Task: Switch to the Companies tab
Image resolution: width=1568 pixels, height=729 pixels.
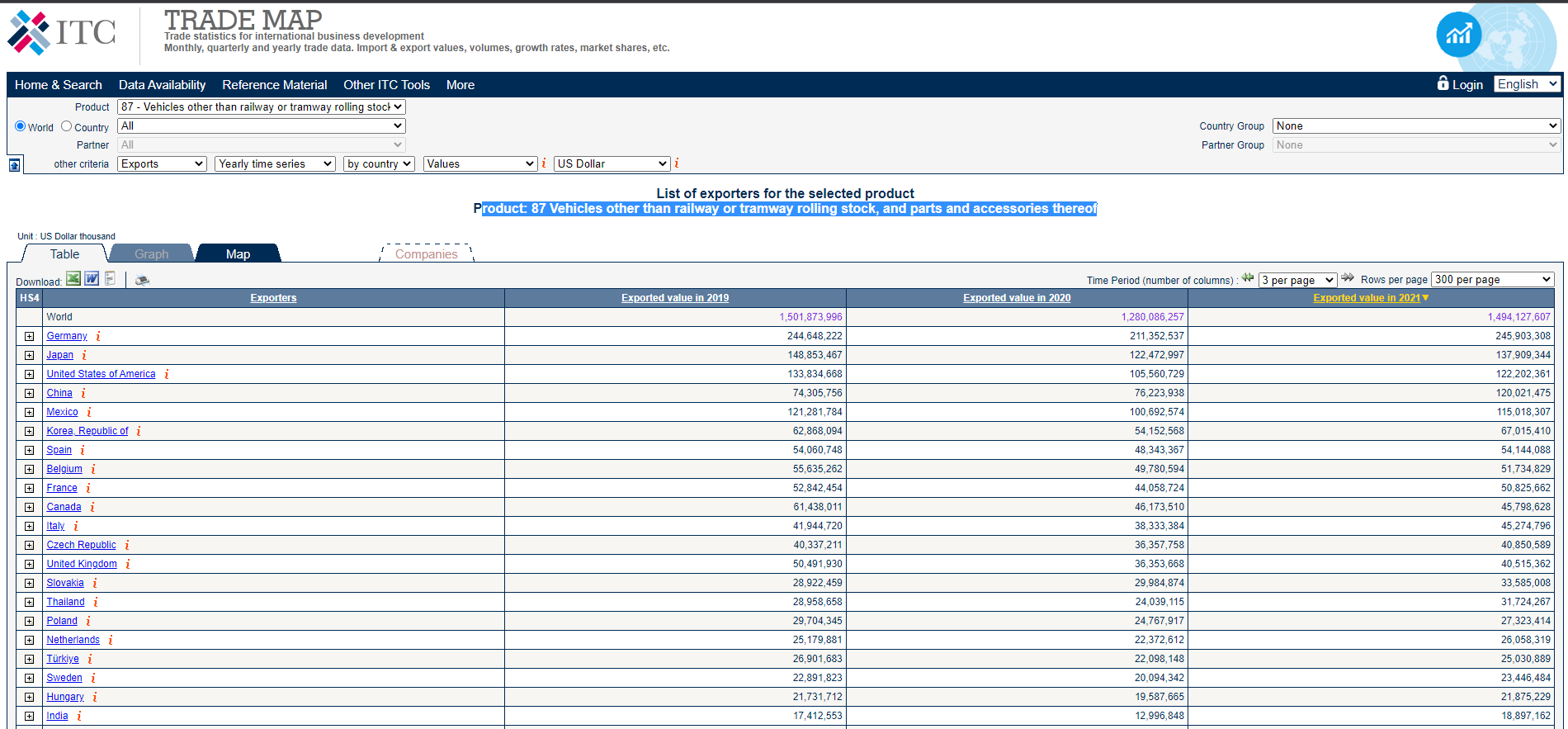Action: tap(427, 253)
